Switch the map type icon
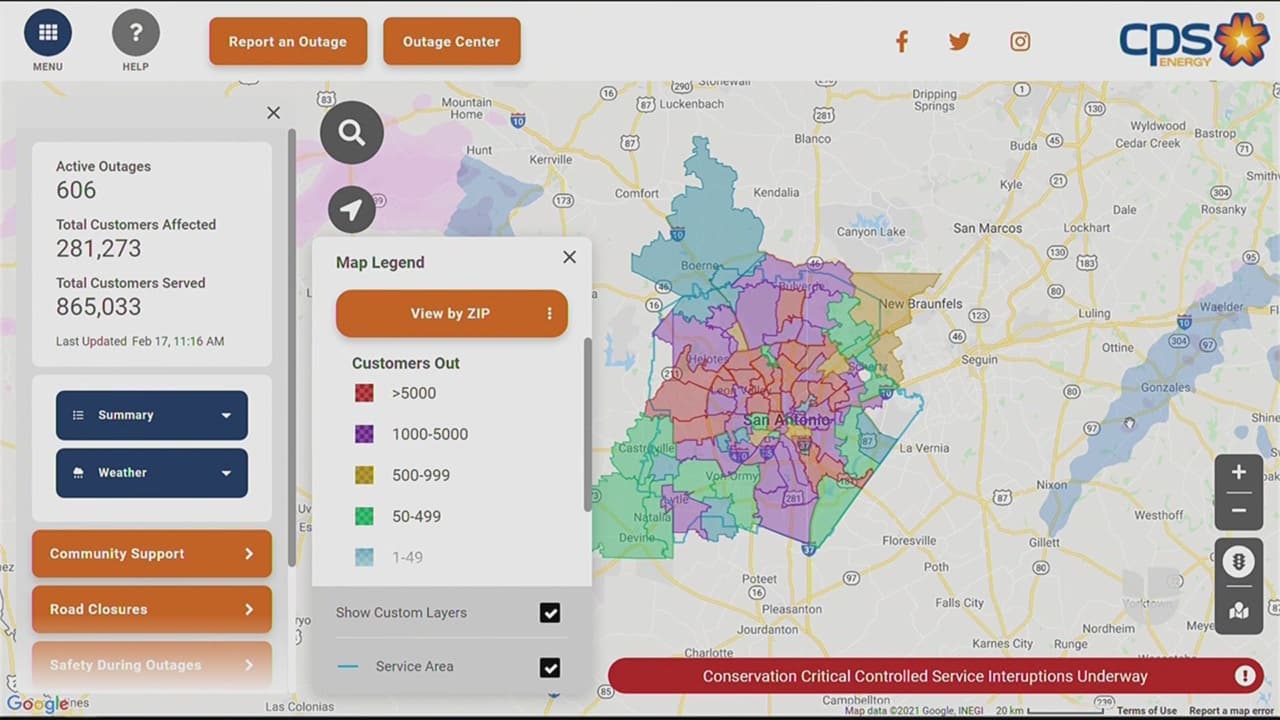The image size is (1280, 720). [1238, 610]
